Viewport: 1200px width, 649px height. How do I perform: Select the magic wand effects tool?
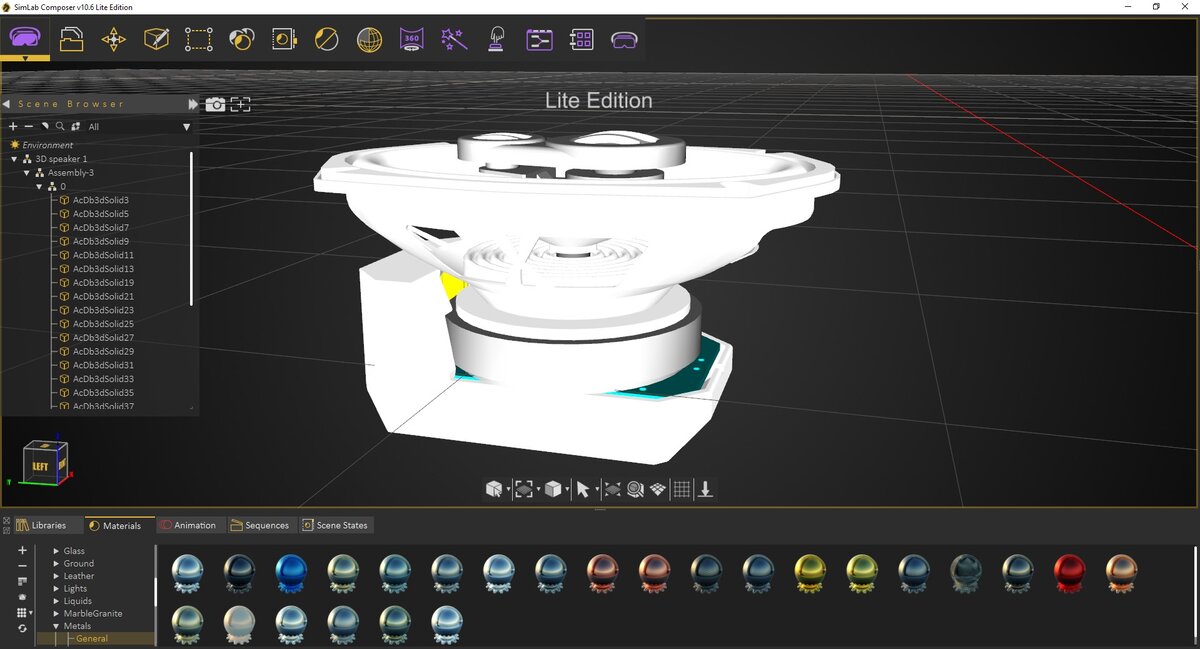pyautogui.click(x=454, y=39)
